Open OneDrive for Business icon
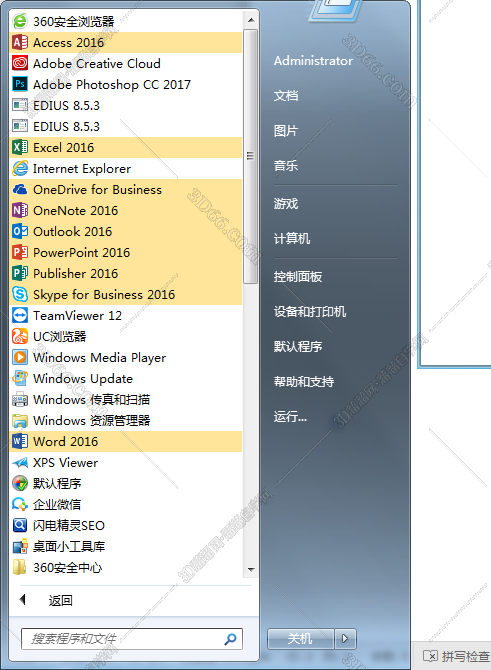Viewport: 491px width, 670px height. pyautogui.click(x=20, y=189)
